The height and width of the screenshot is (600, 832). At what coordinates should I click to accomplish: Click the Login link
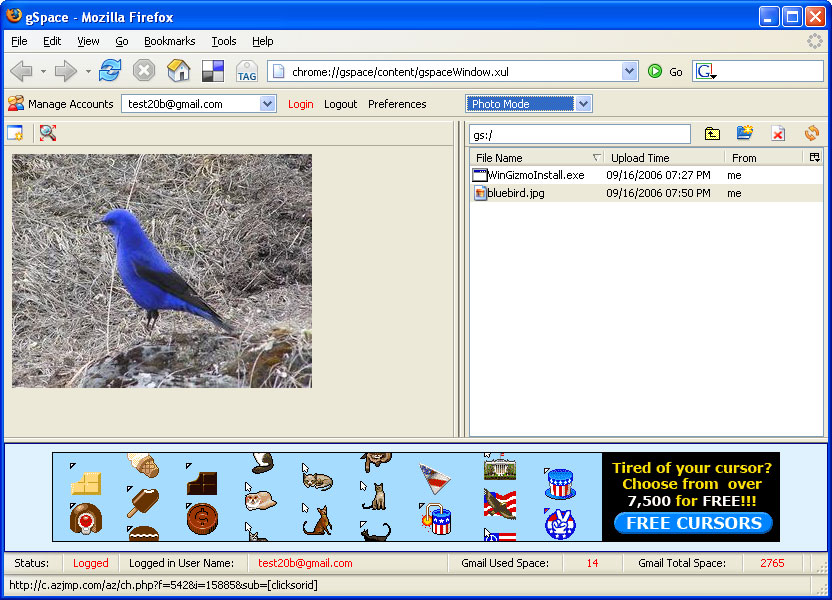click(300, 104)
